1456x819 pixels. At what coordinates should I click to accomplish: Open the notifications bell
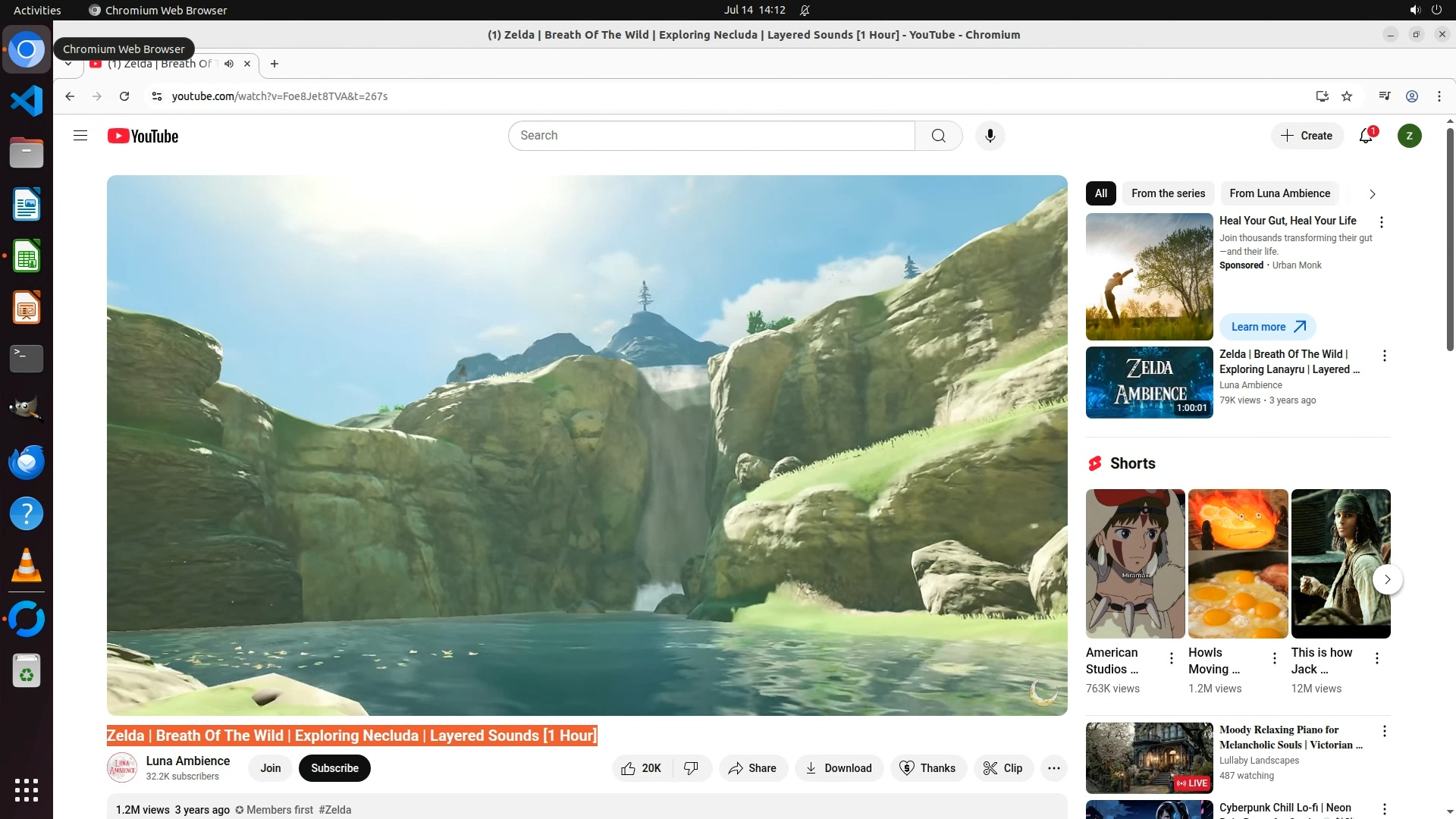1366,136
